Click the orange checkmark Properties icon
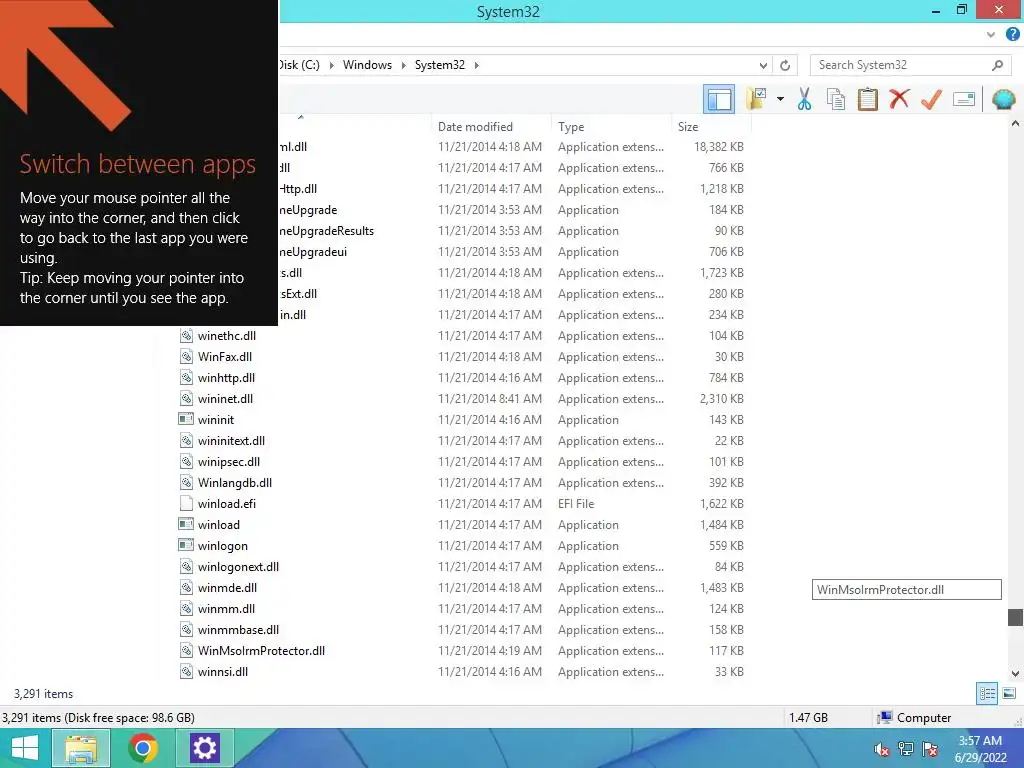The image size is (1024, 768). (931, 99)
